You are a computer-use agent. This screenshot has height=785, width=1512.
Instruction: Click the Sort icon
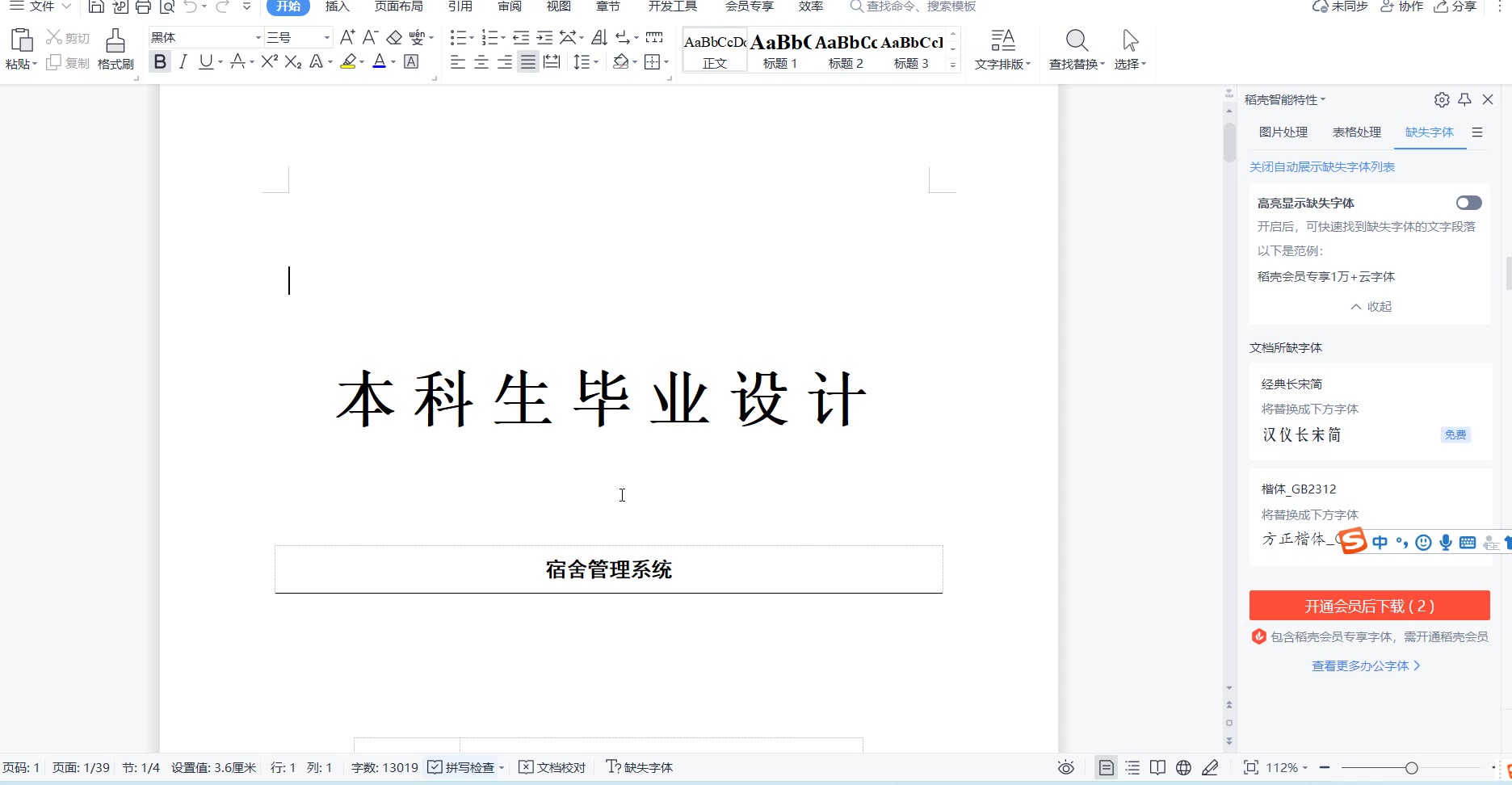598,37
